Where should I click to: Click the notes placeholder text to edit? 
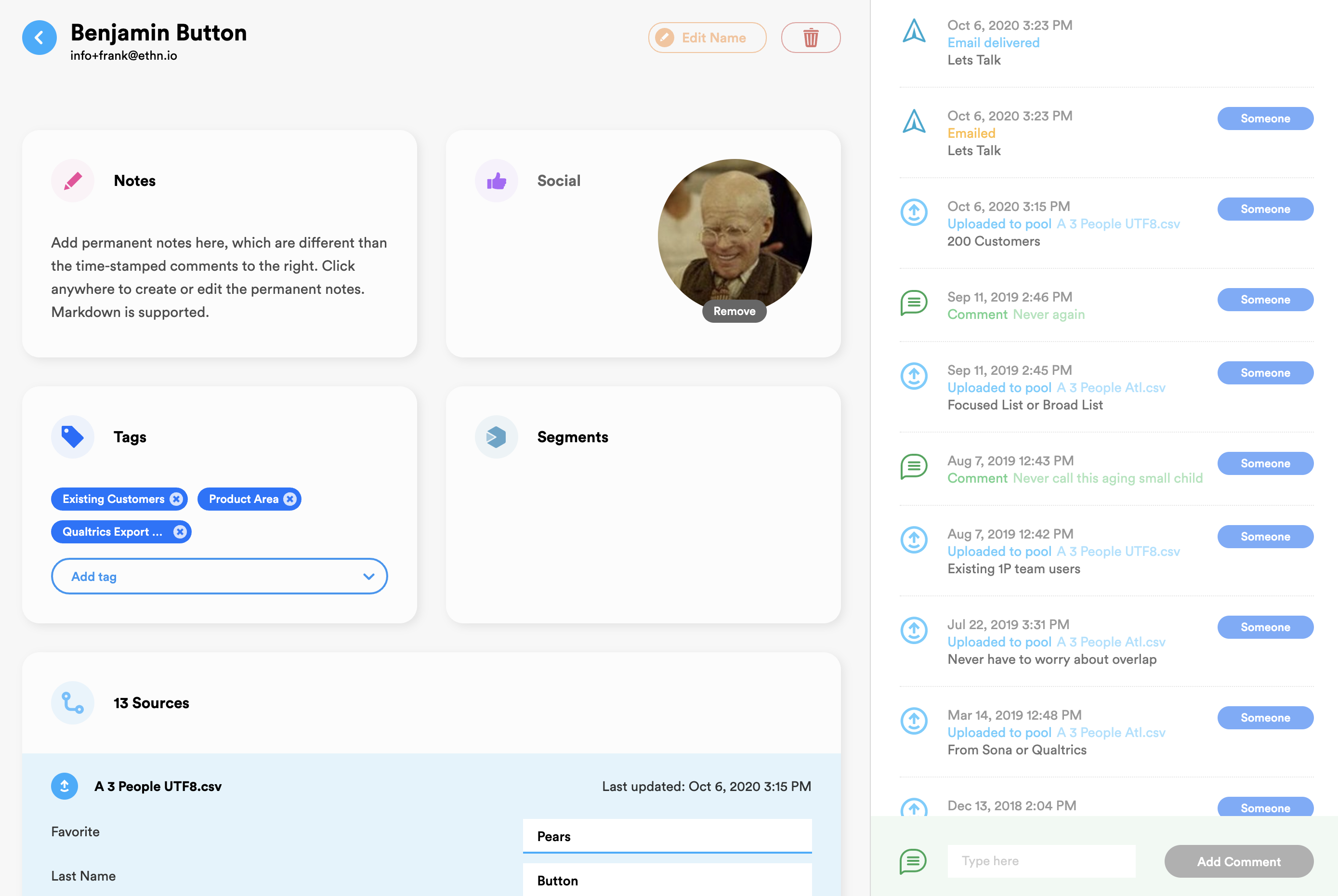point(219,277)
